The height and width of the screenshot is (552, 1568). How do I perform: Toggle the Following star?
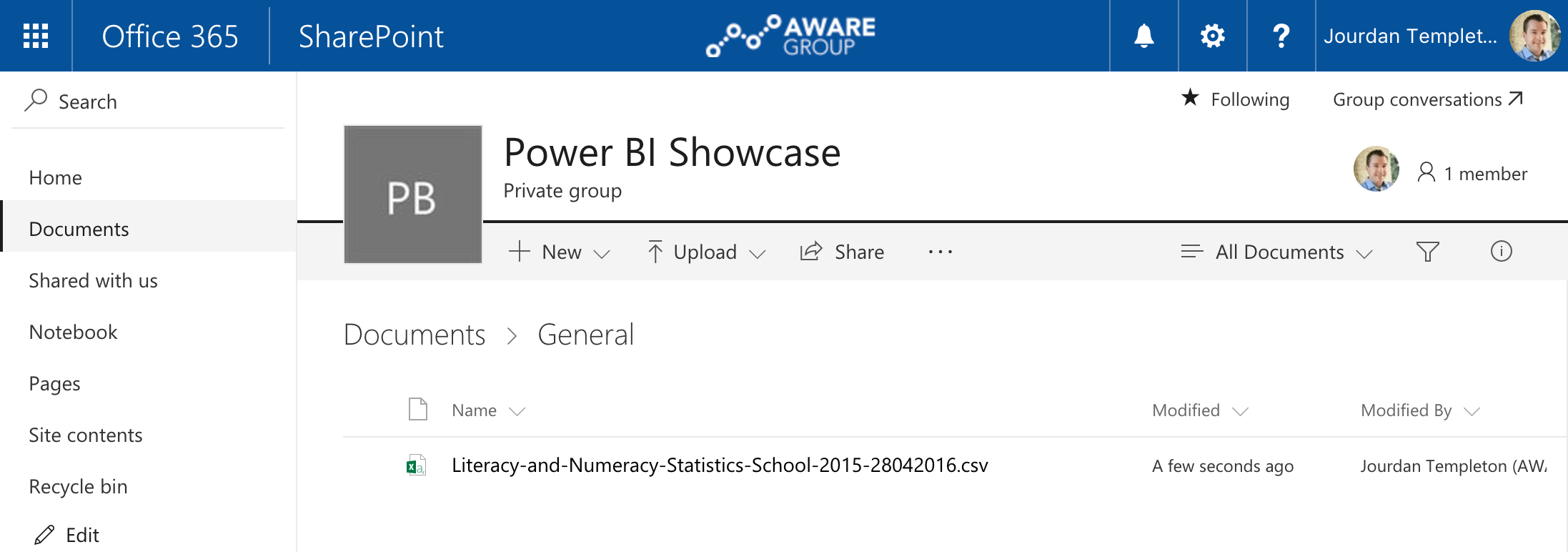tap(1190, 97)
